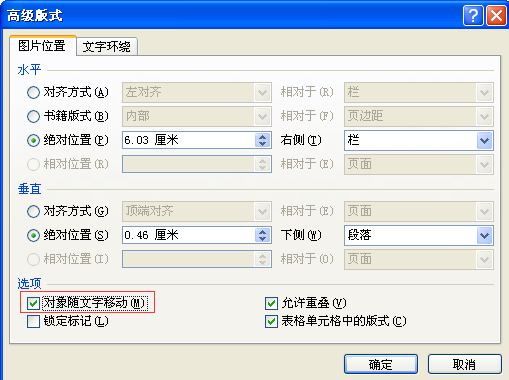The width and height of the screenshot is (509, 380).
Task: Select vertical 绝对位置(S) radio button
Action: click(33, 235)
